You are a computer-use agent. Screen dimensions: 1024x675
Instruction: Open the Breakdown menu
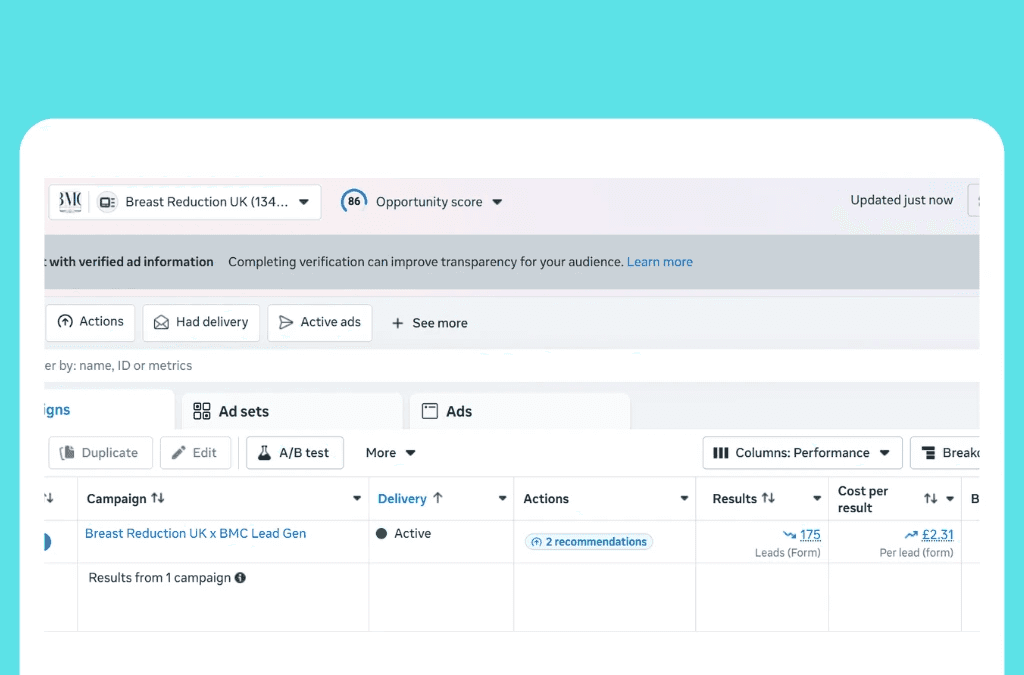(945, 453)
